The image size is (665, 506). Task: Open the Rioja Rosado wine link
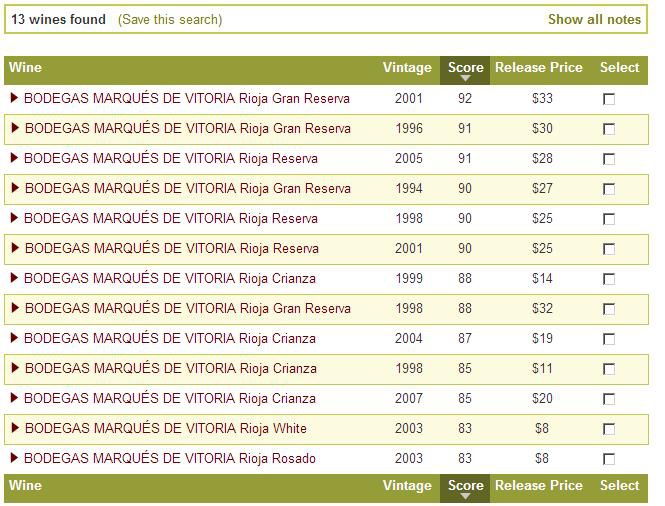170,458
